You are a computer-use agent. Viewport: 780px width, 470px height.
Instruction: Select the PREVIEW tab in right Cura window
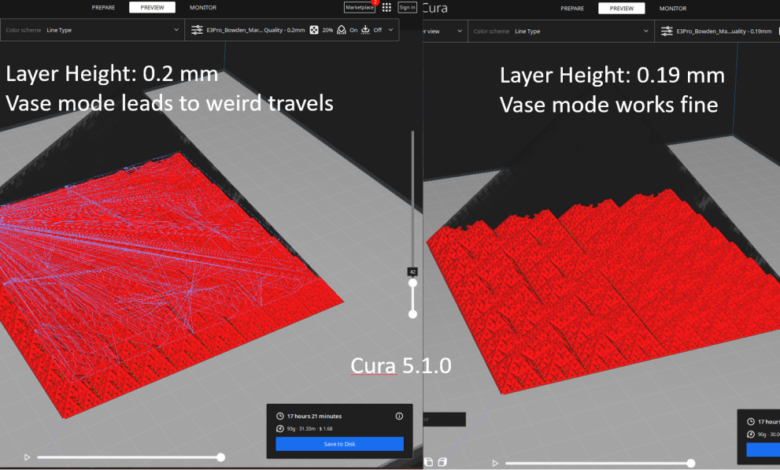click(621, 8)
